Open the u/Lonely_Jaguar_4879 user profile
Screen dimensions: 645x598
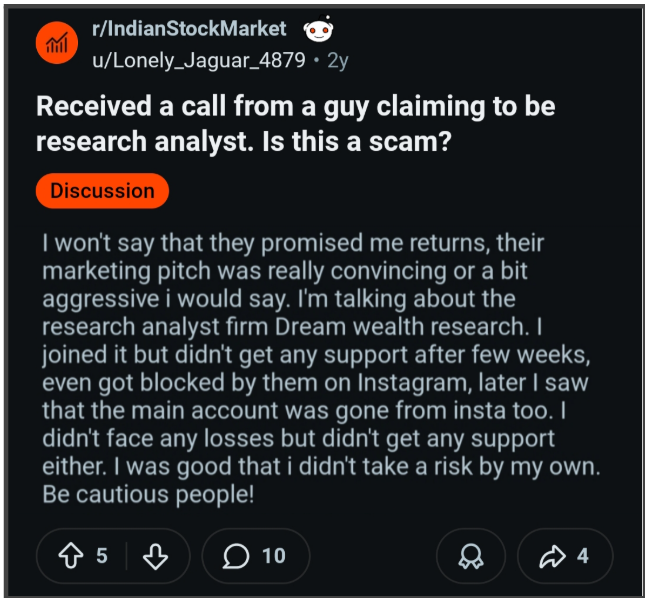[x=199, y=60]
